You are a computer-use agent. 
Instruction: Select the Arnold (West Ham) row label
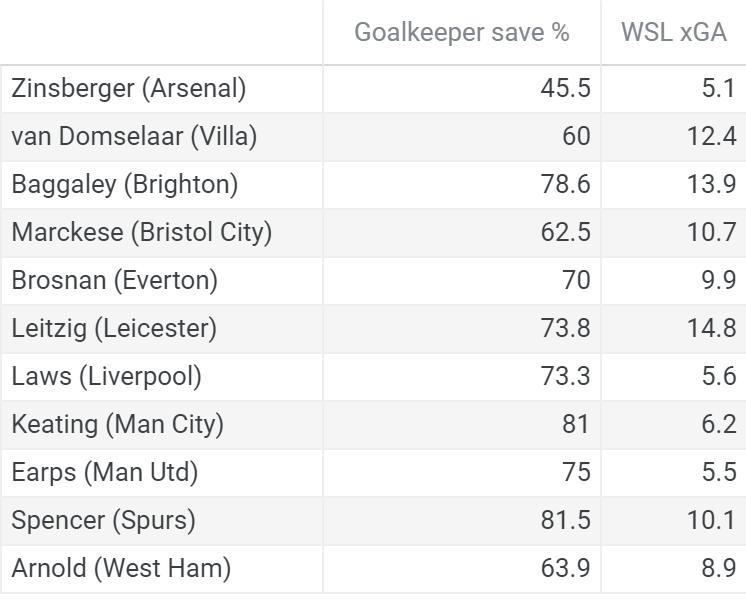point(121,568)
